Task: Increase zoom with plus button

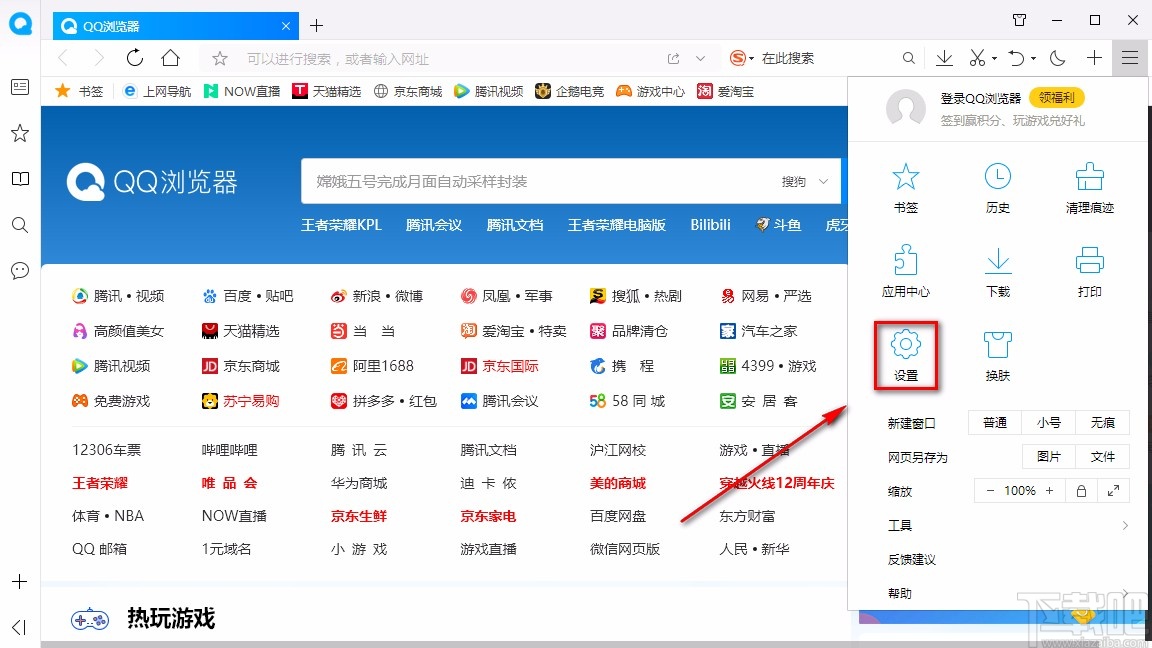Action: tap(1049, 491)
